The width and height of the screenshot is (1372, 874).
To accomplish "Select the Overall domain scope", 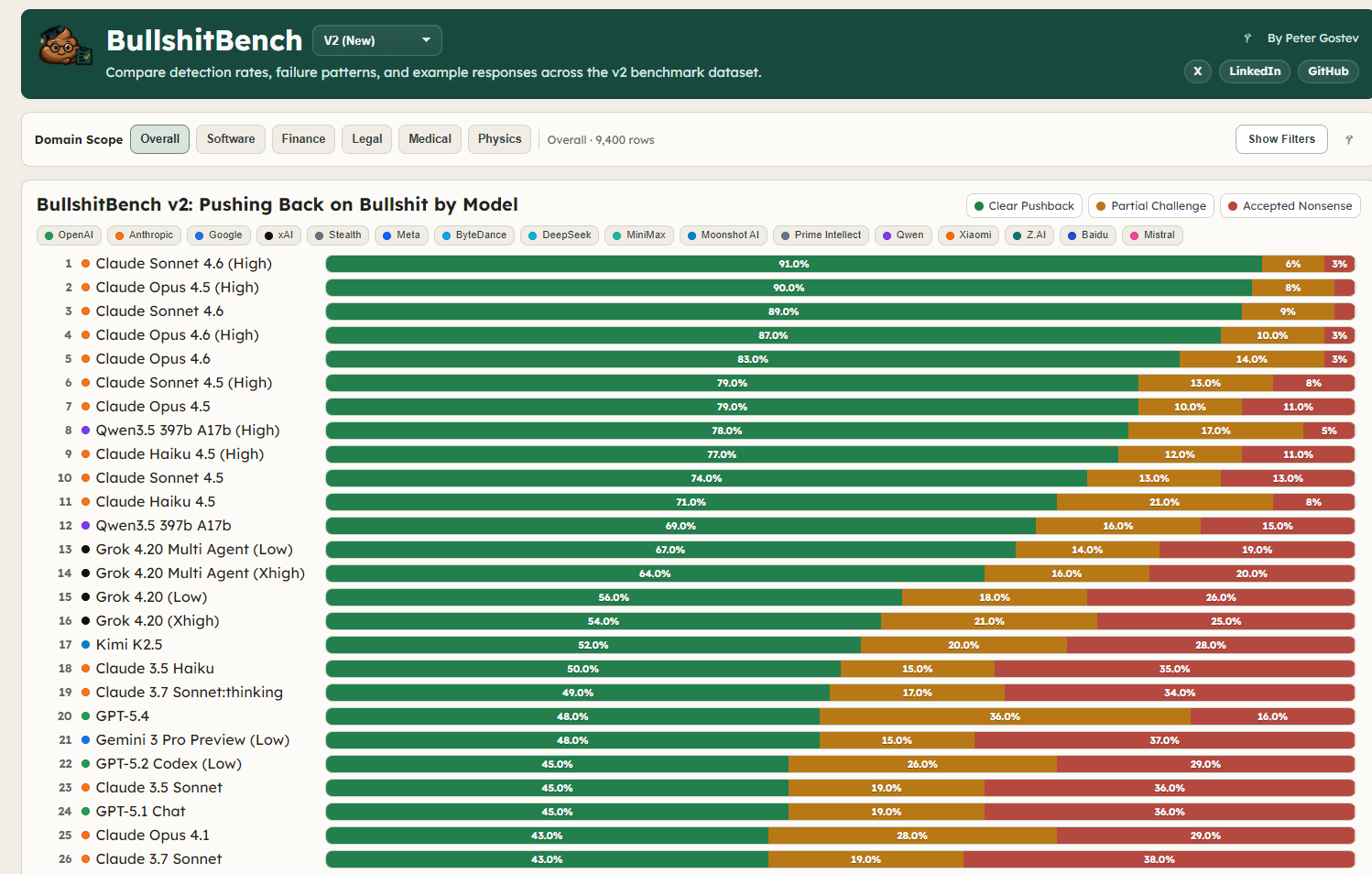I will tap(160, 139).
